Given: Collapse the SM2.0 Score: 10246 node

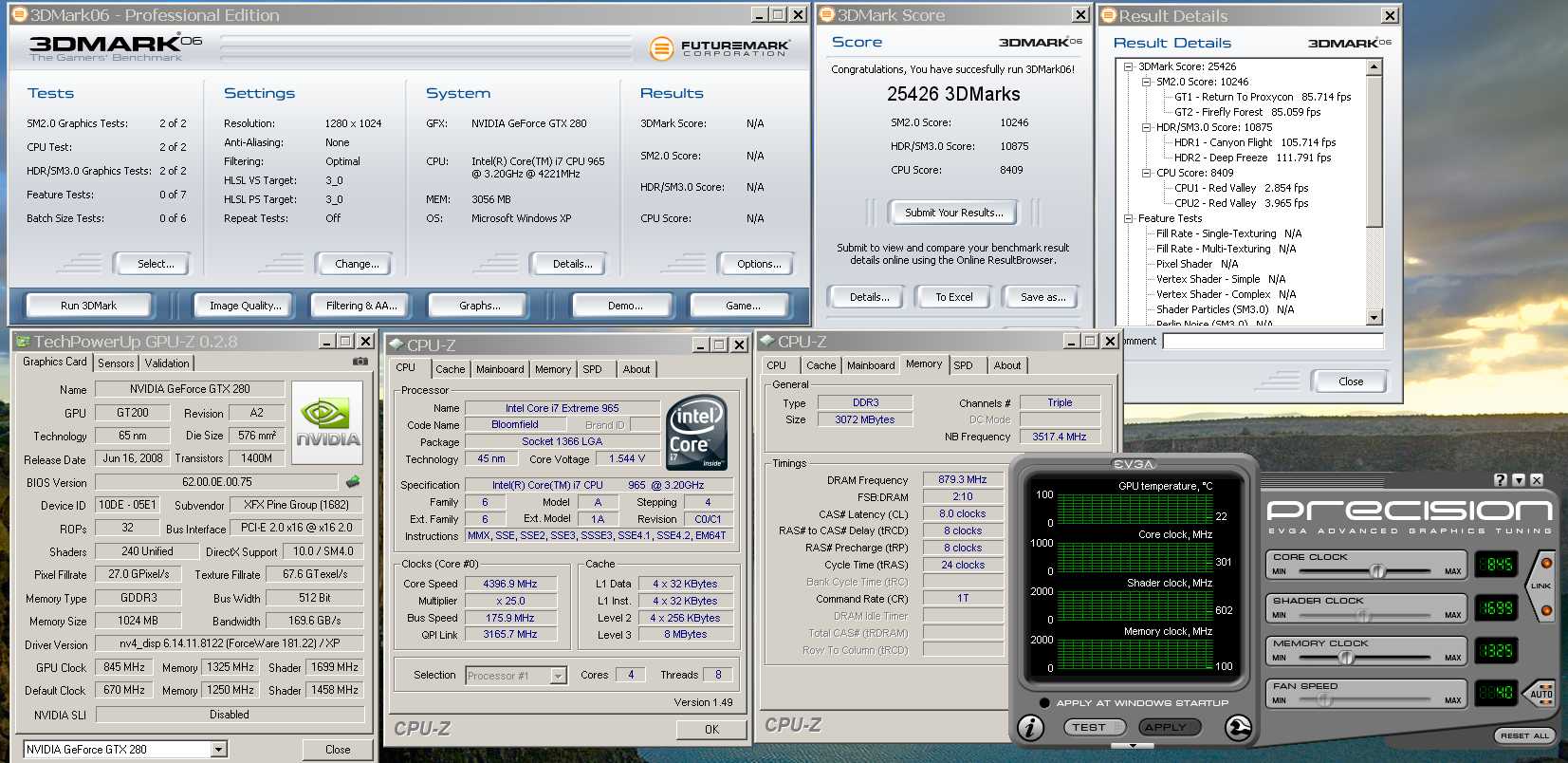Looking at the screenshot, I should 1146,82.
